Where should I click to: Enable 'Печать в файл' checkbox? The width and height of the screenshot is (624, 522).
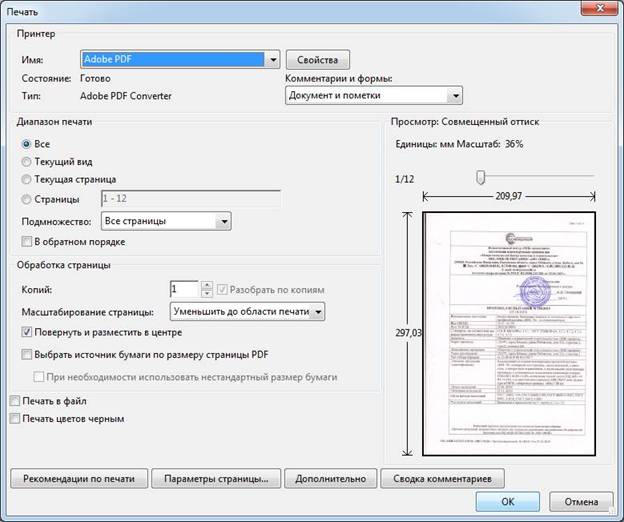pyautogui.click(x=15, y=401)
